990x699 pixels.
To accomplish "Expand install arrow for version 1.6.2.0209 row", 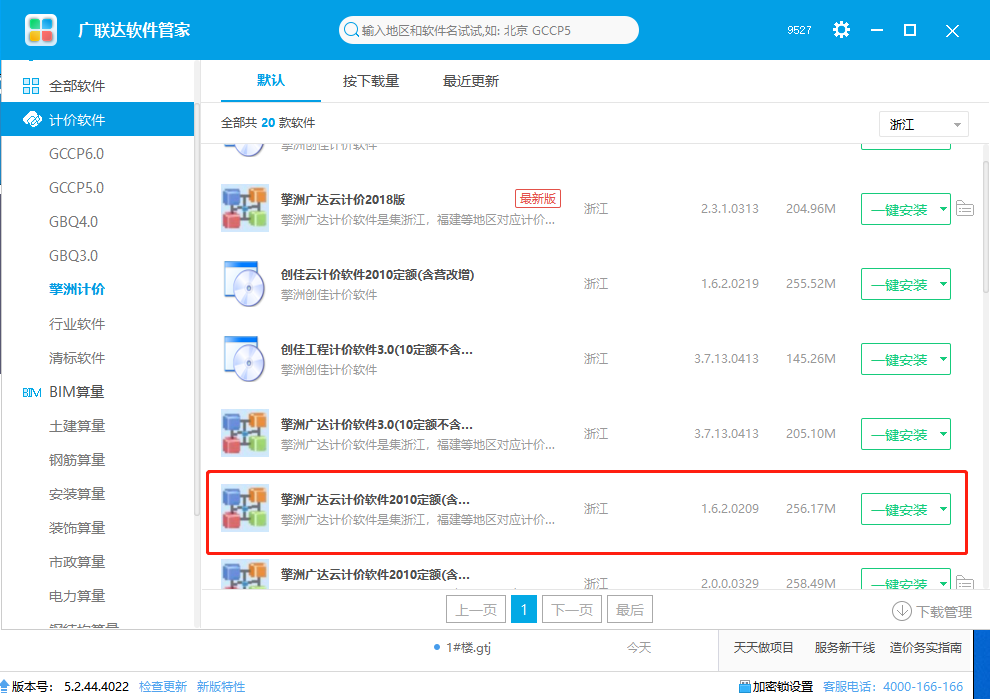I will pos(943,509).
